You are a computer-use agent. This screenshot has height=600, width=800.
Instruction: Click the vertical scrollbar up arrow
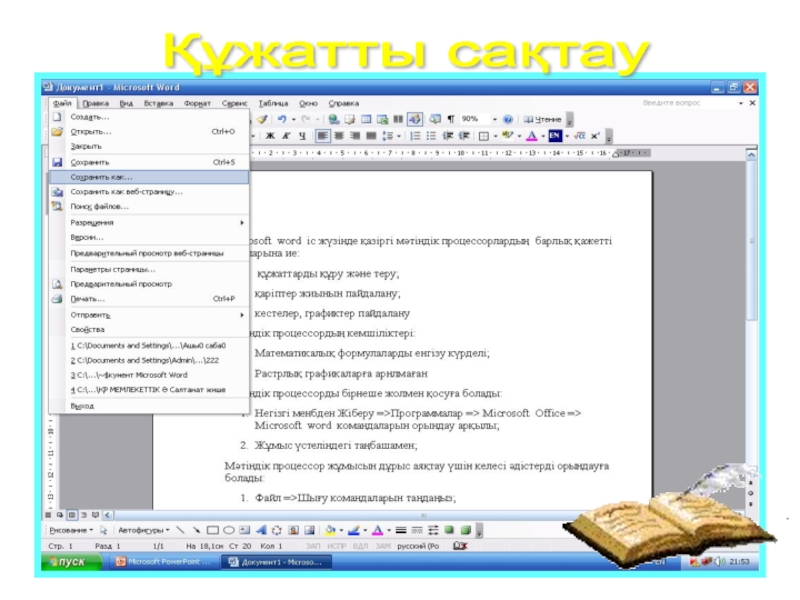pyautogui.click(x=752, y=154)
